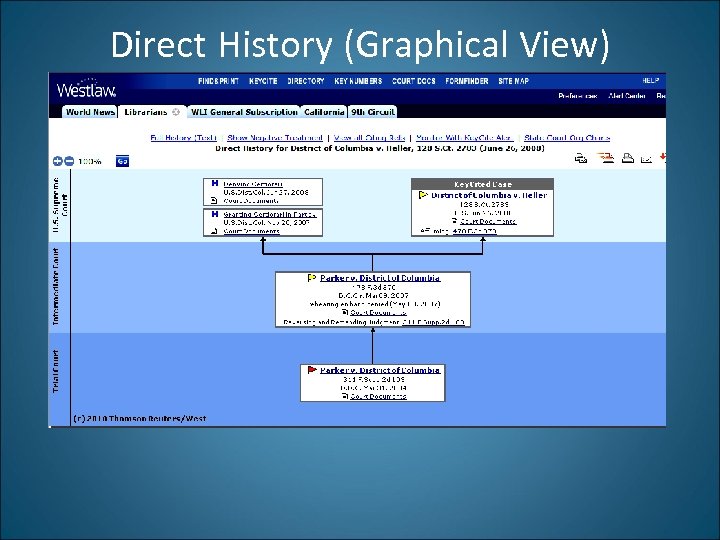The height and width of the screenshot is (540, 720).
Task: Open DIRECTORY in the top menu
Action: point(306,81)
